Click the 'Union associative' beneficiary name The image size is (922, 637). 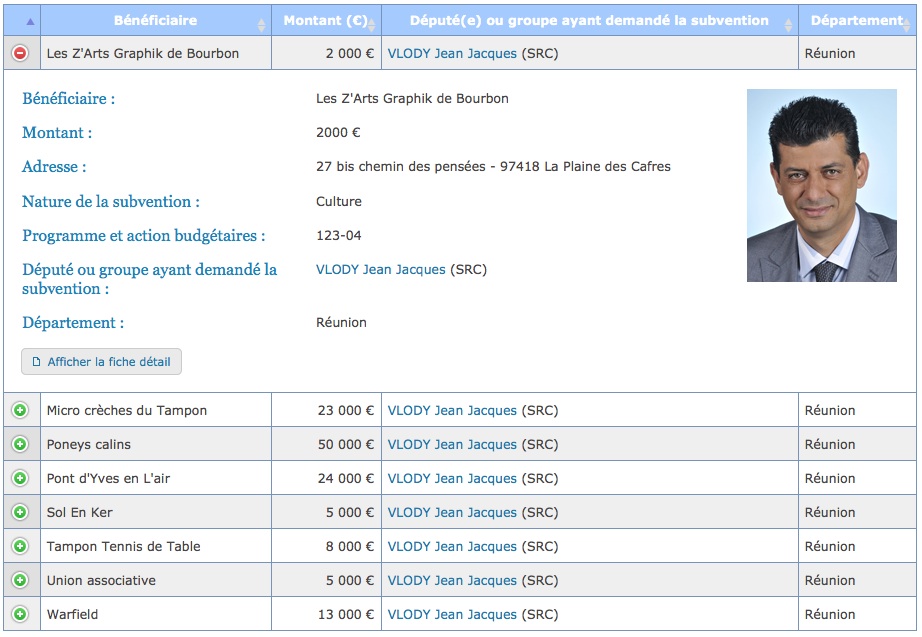101,581
